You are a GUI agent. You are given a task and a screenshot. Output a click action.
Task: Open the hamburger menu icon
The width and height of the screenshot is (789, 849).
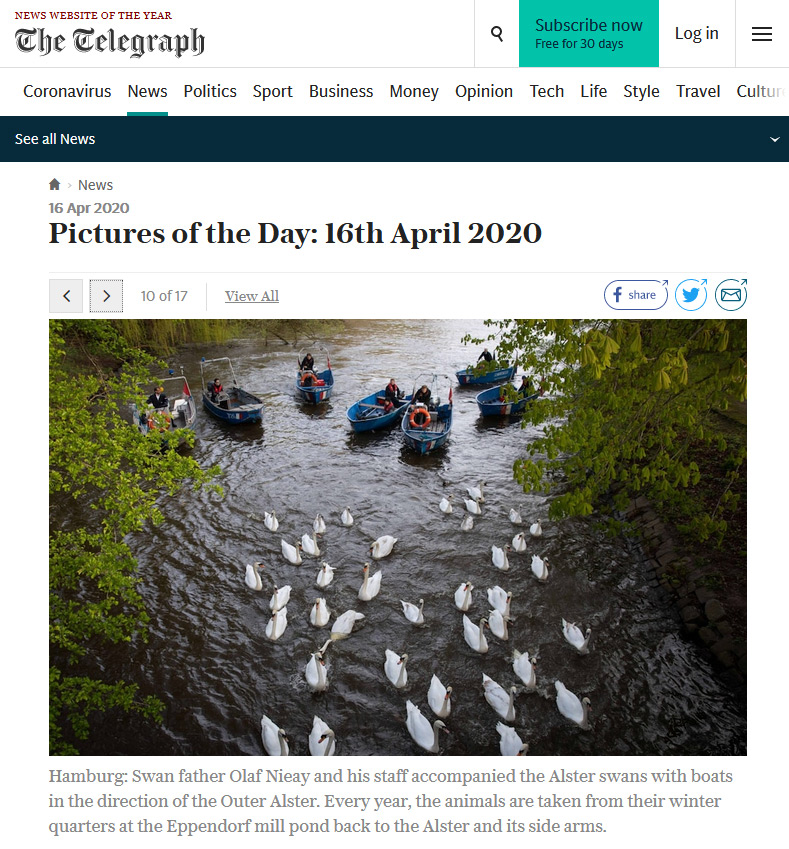click(761, 34)
